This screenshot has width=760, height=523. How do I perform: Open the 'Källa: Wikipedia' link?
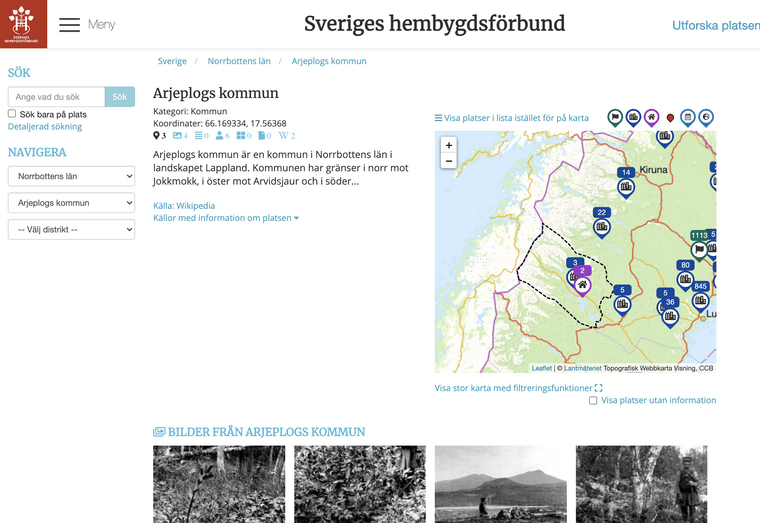pyautogui.click(x=184, y=206)
